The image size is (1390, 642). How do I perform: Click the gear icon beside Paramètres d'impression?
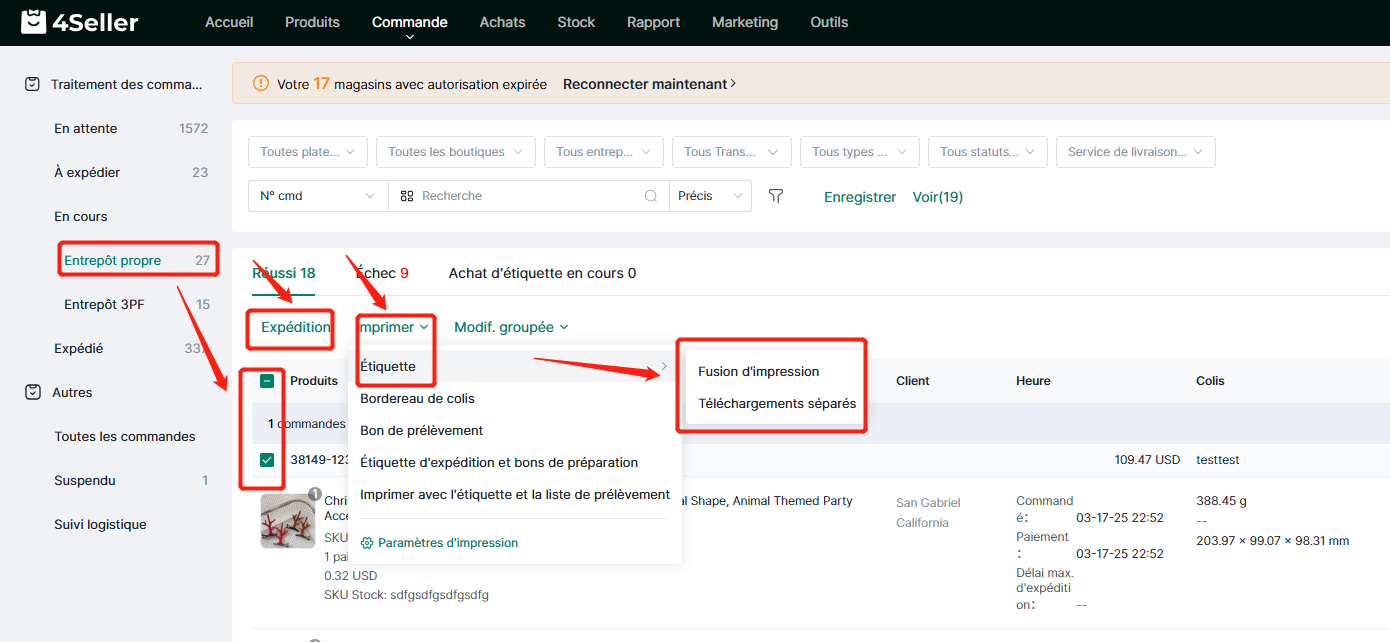click(367, 543)
